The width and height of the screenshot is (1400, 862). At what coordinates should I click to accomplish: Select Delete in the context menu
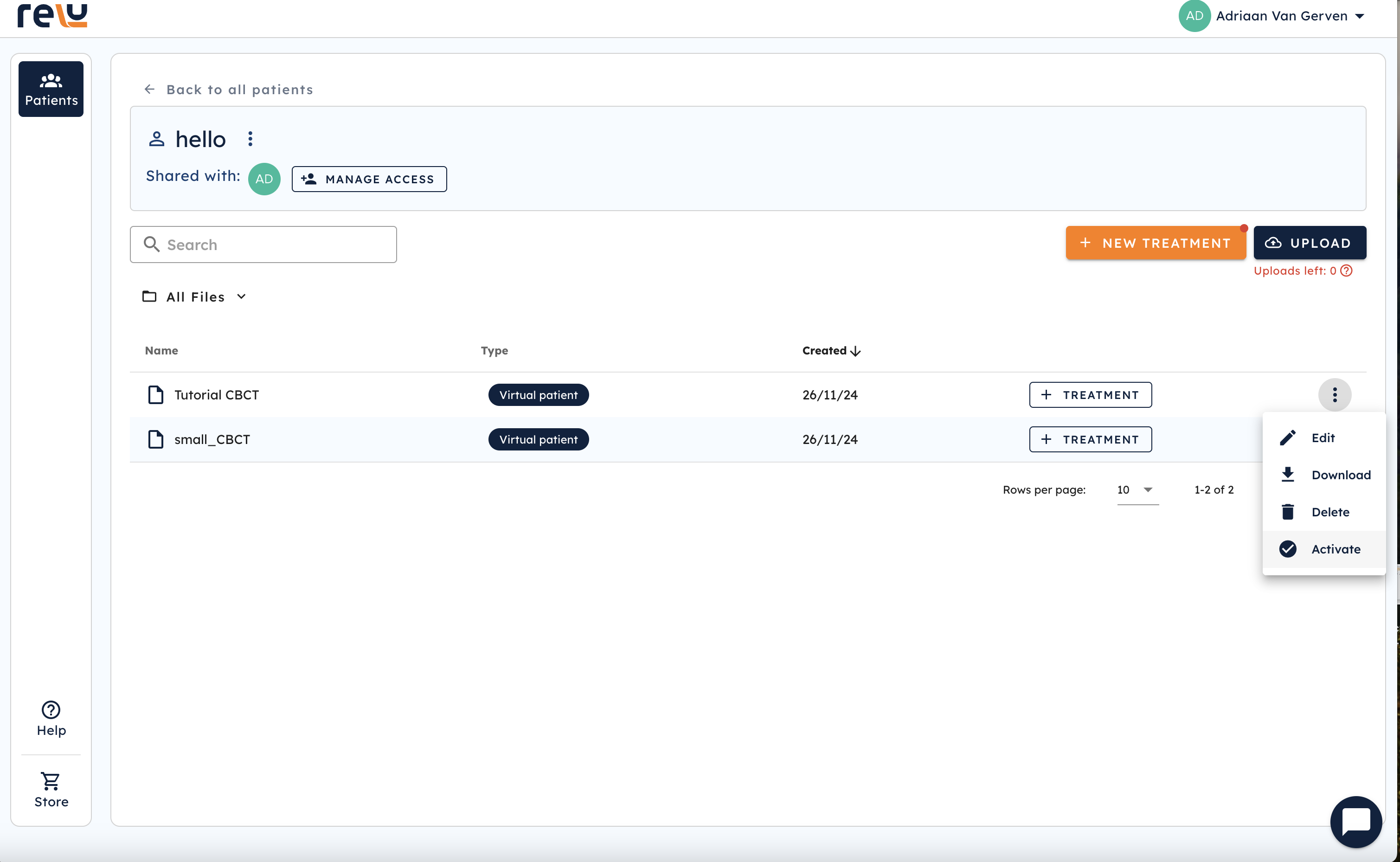tap(1329, 512)
